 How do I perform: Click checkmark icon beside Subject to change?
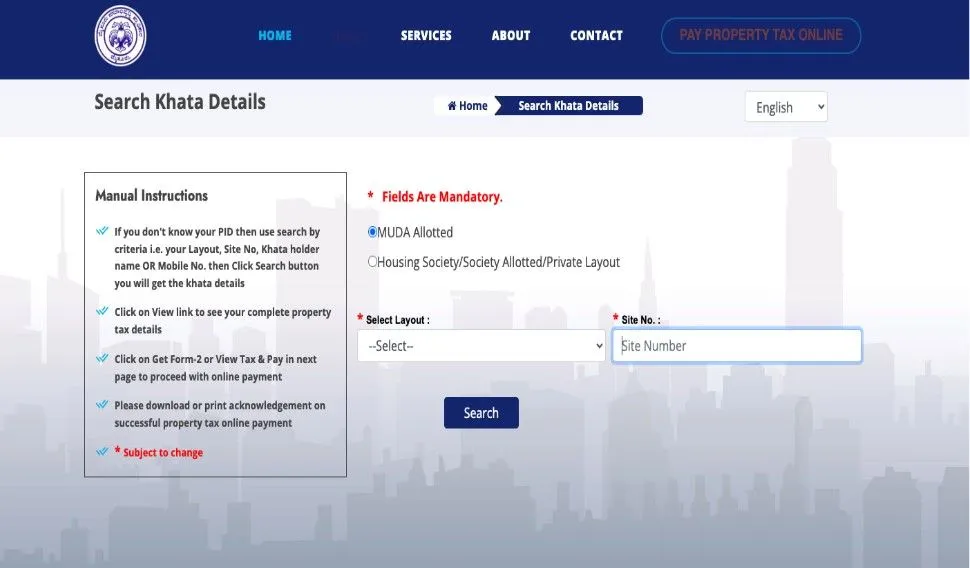click(x=102, y=452)
